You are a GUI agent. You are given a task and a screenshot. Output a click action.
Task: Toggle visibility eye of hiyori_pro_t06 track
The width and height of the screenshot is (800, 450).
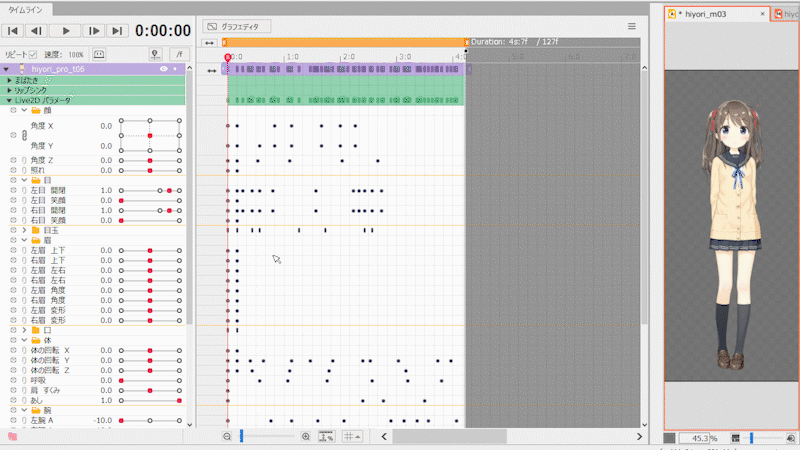[163, 69]
